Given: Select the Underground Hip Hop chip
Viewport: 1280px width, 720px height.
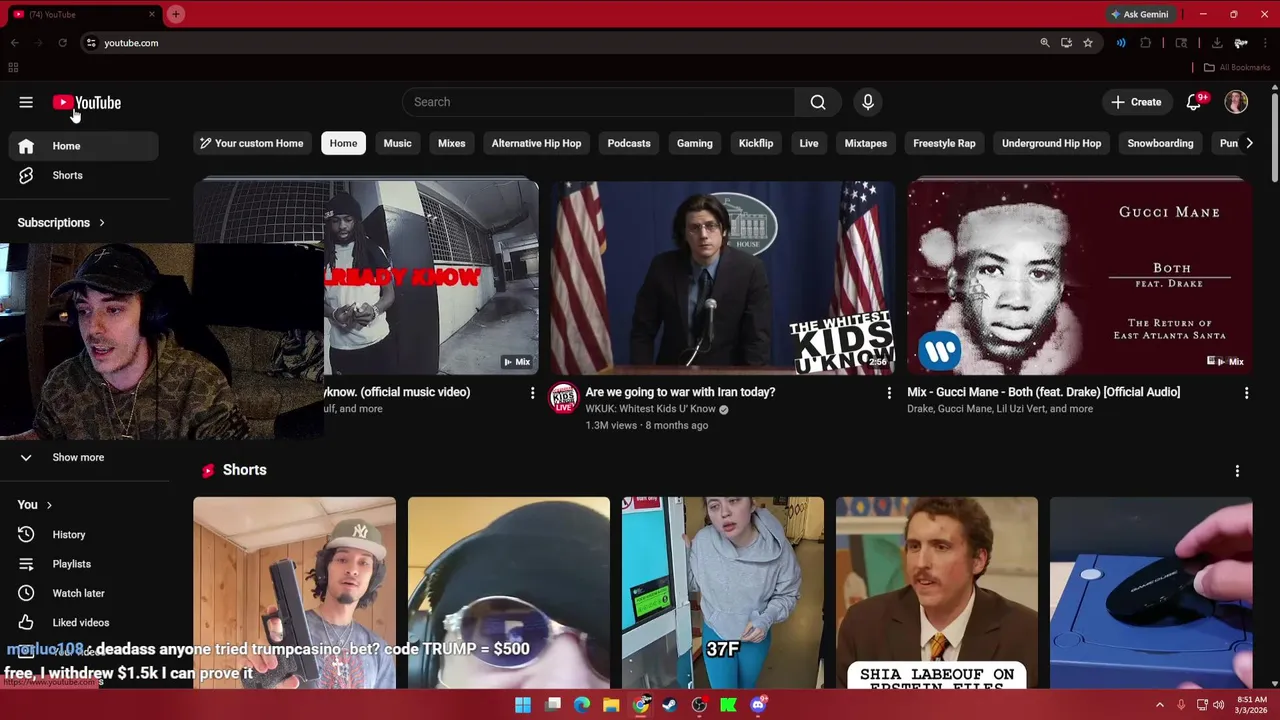Looking at the screenshot, I should (x=1051, y=143).
